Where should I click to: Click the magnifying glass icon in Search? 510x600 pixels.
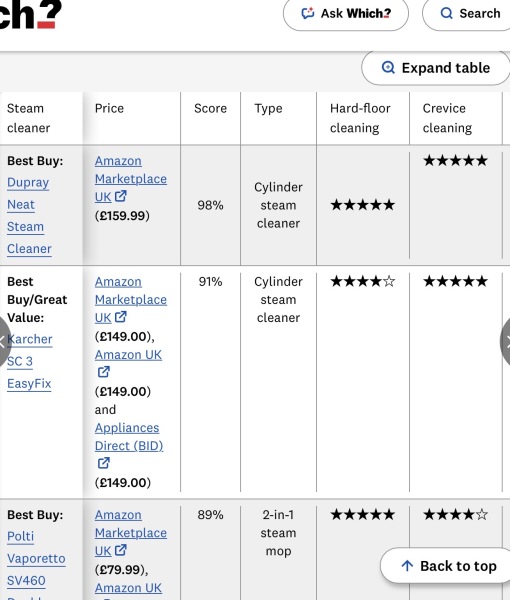[446, 13]
